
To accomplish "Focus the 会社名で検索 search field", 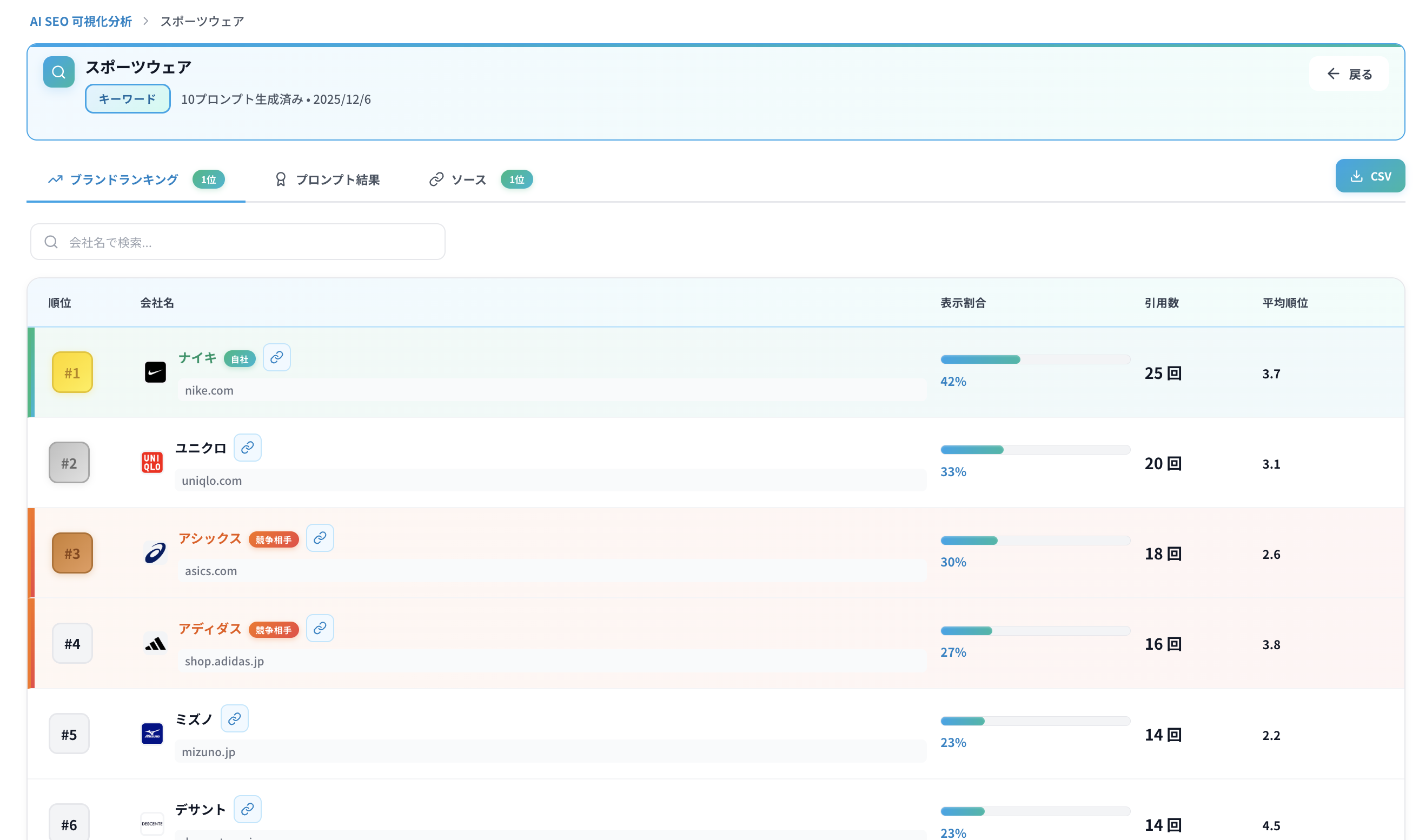I will (238, 242).
